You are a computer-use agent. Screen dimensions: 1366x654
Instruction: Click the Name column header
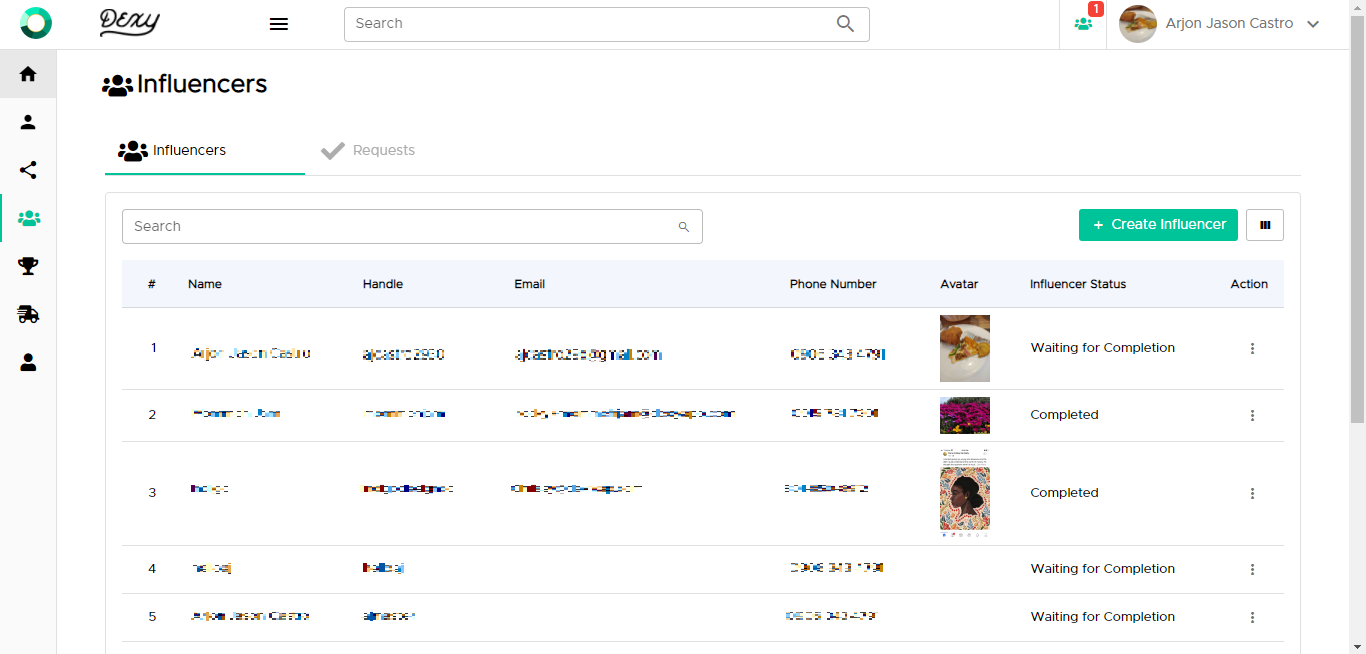click(205, 284)
